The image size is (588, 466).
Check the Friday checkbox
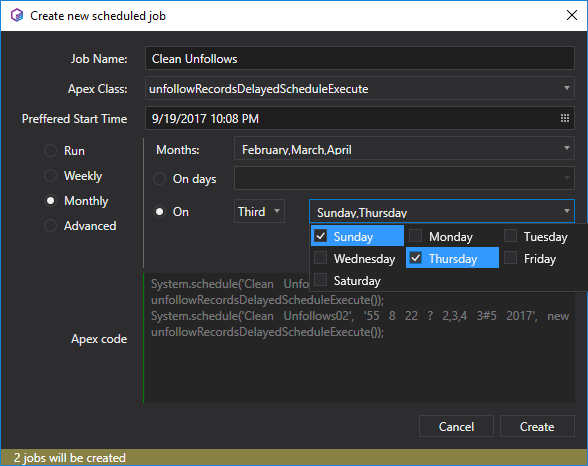point(510,258)
